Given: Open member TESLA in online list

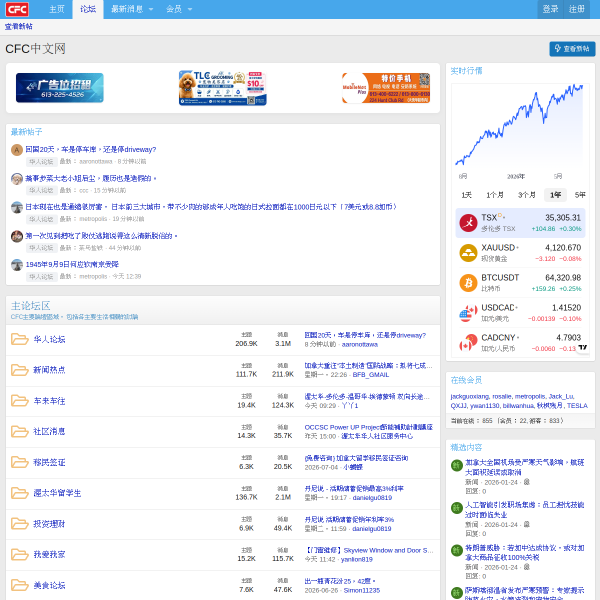Looking at the screenshot, I should tap(577, 406).
